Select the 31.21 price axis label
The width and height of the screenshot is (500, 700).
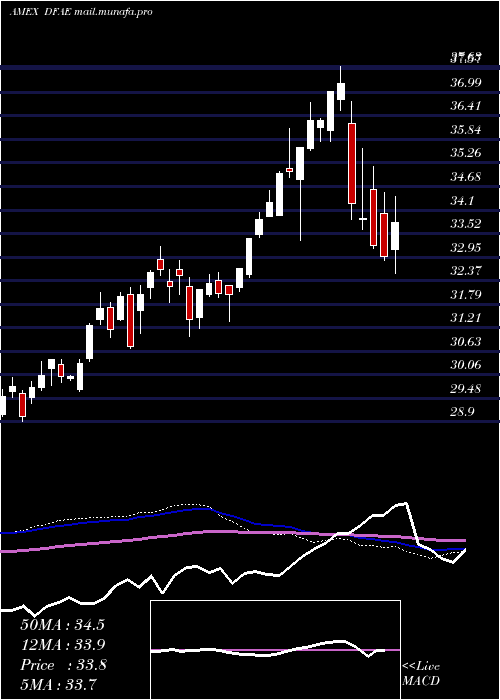[466, 318]
